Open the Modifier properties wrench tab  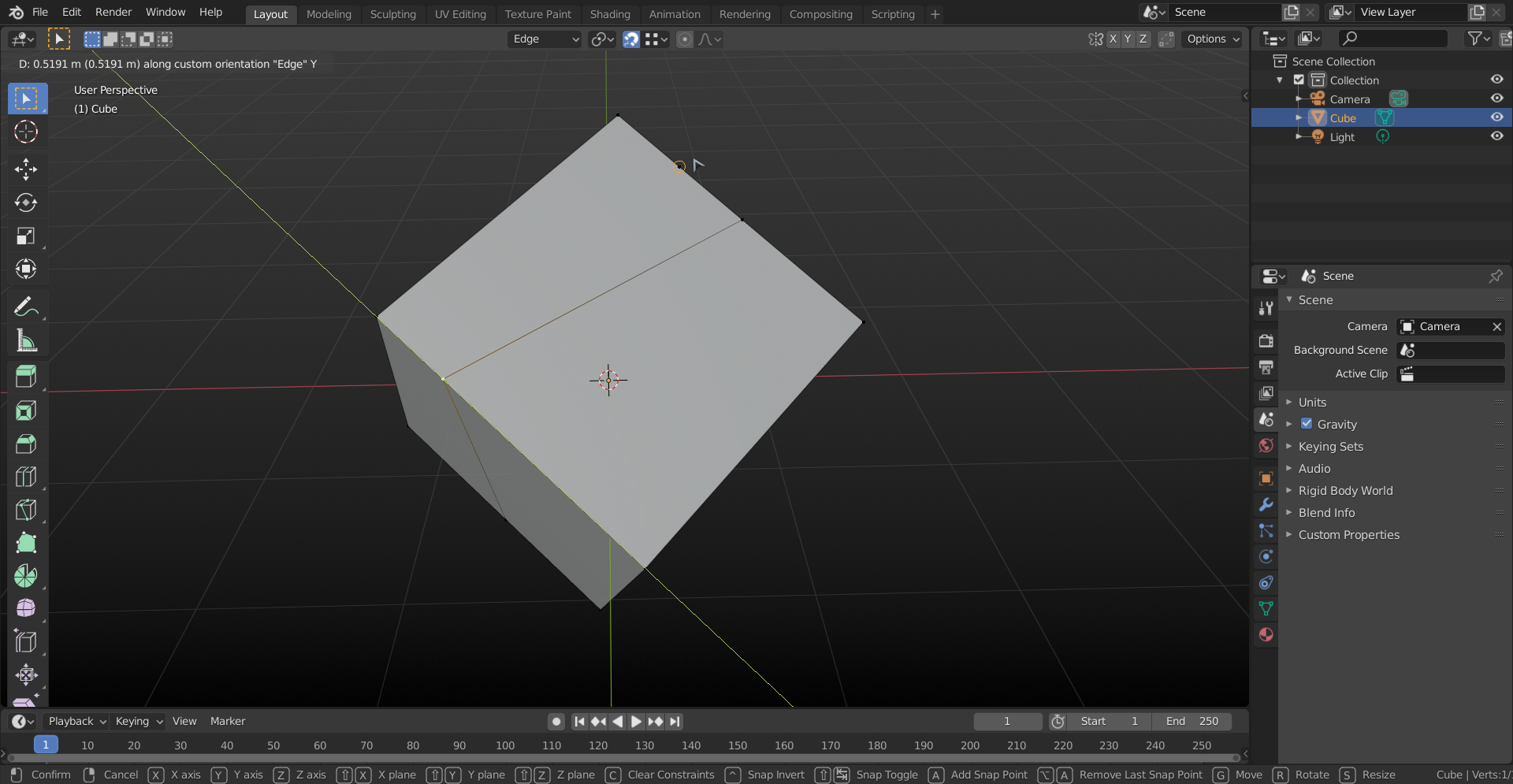(1266, 505)
